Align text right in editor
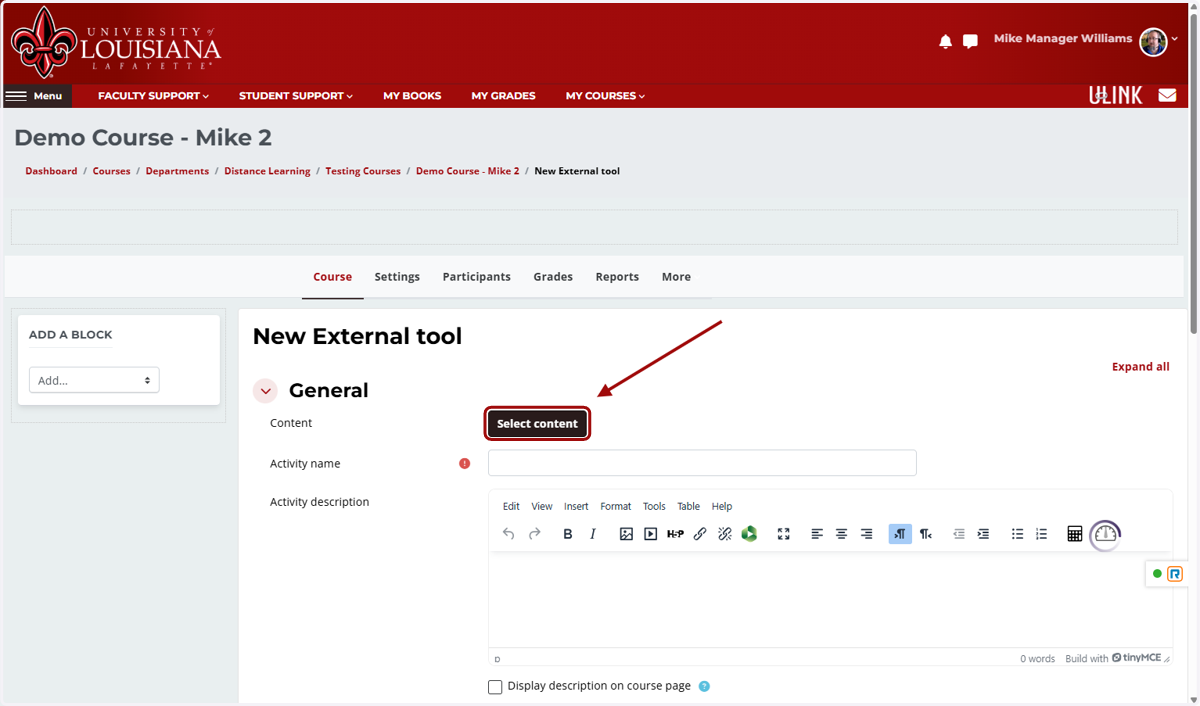Viewport: 1200px width, 706px height. click(x=866, y=534)
